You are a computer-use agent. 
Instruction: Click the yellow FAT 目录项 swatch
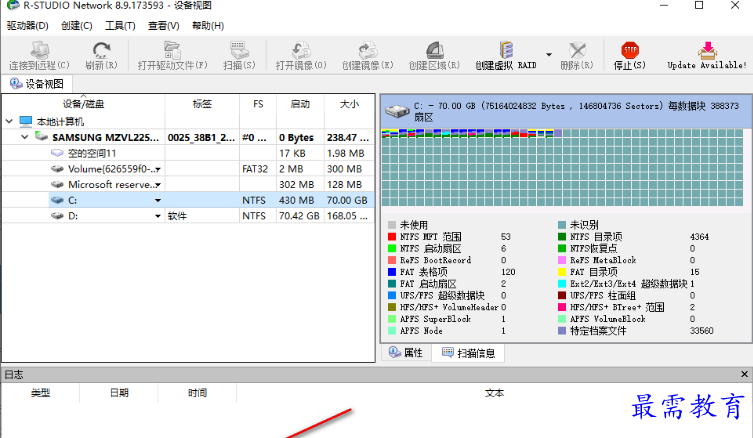click(562, 272)
